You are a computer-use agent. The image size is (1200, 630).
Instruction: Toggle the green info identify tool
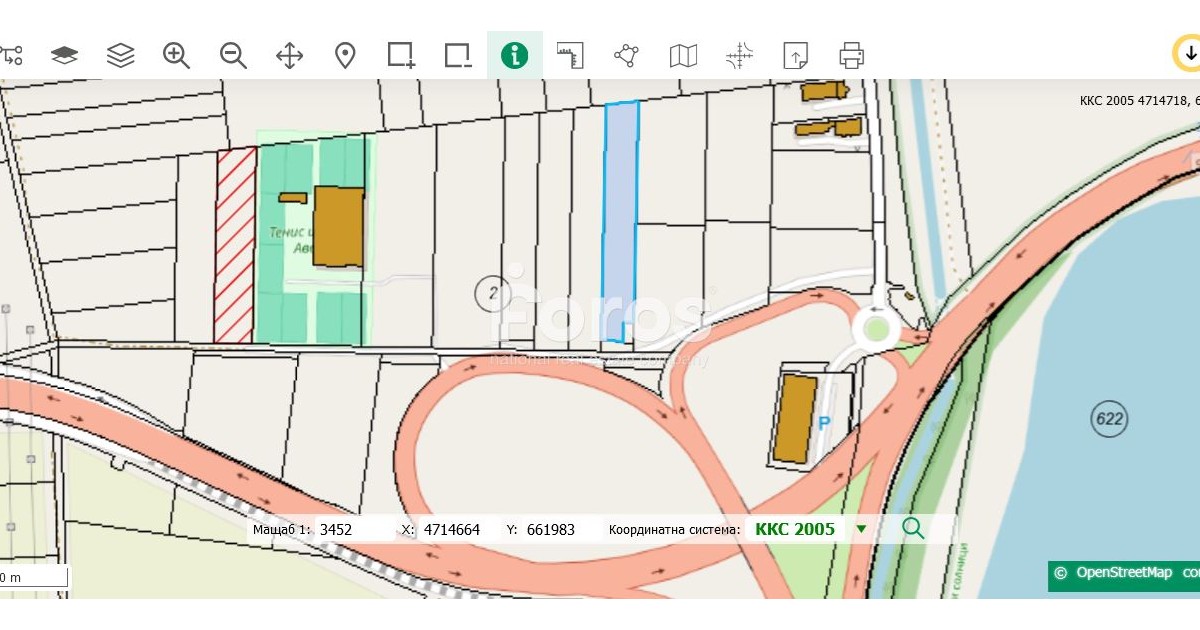(515, 55)
